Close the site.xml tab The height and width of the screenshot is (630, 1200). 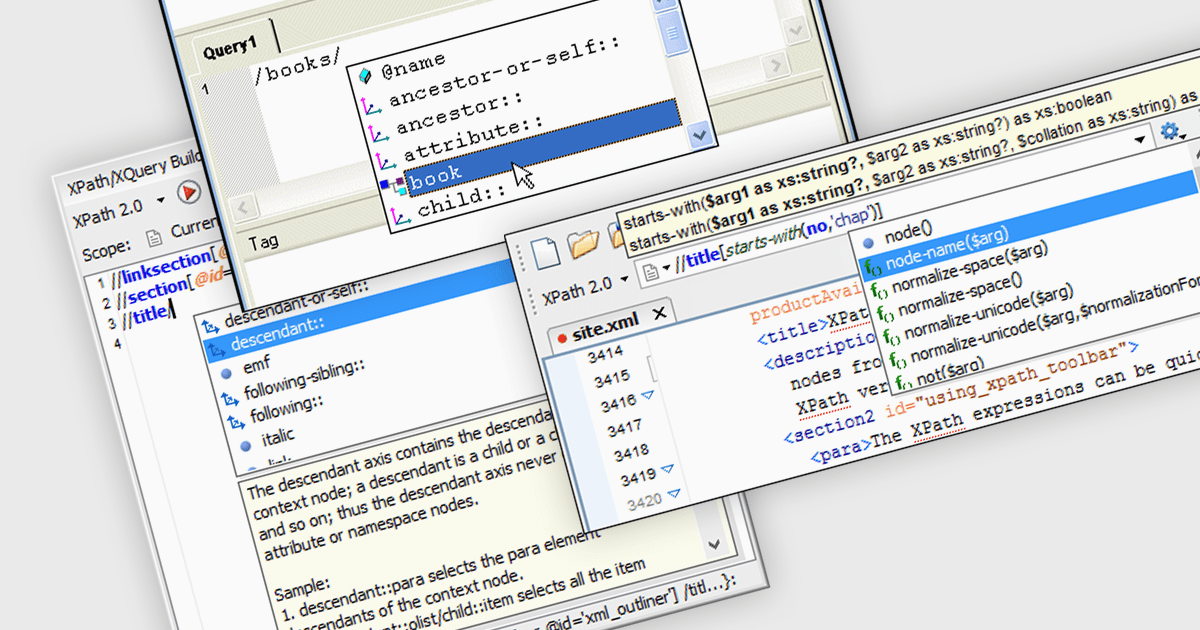(659, 314)
